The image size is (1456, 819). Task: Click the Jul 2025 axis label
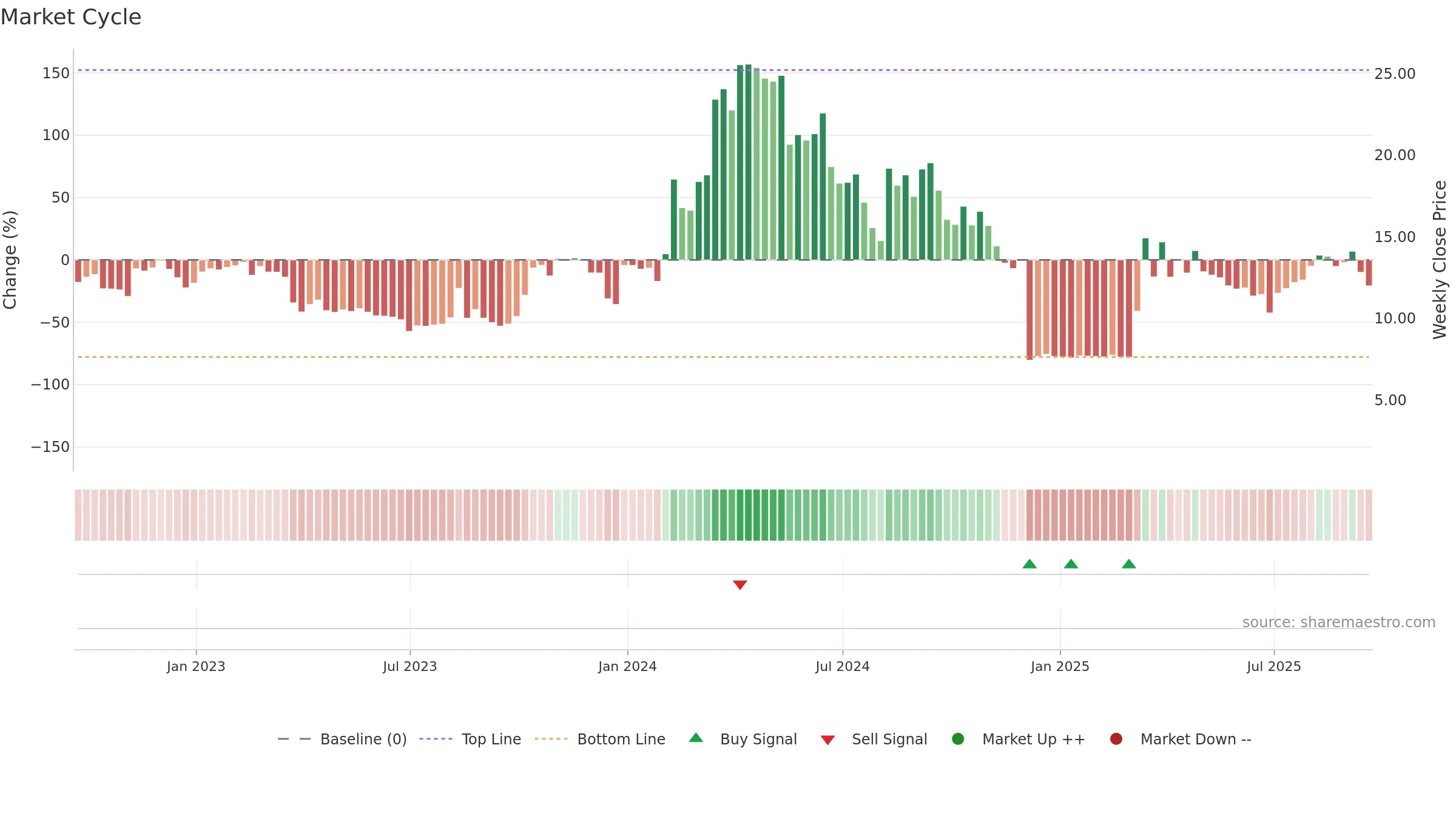click(x=1274, y=667)
